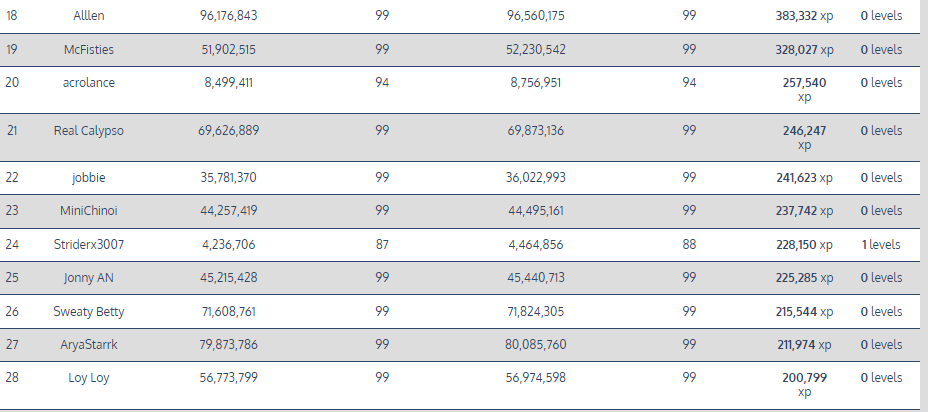Open Real Calypso's profile

[x=88, y=131]
